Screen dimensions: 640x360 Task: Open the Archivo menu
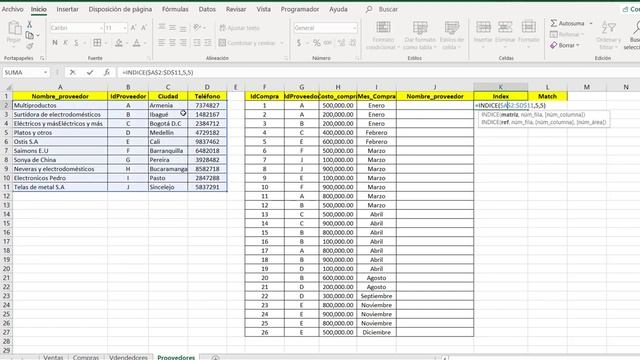tap(13, 9)
